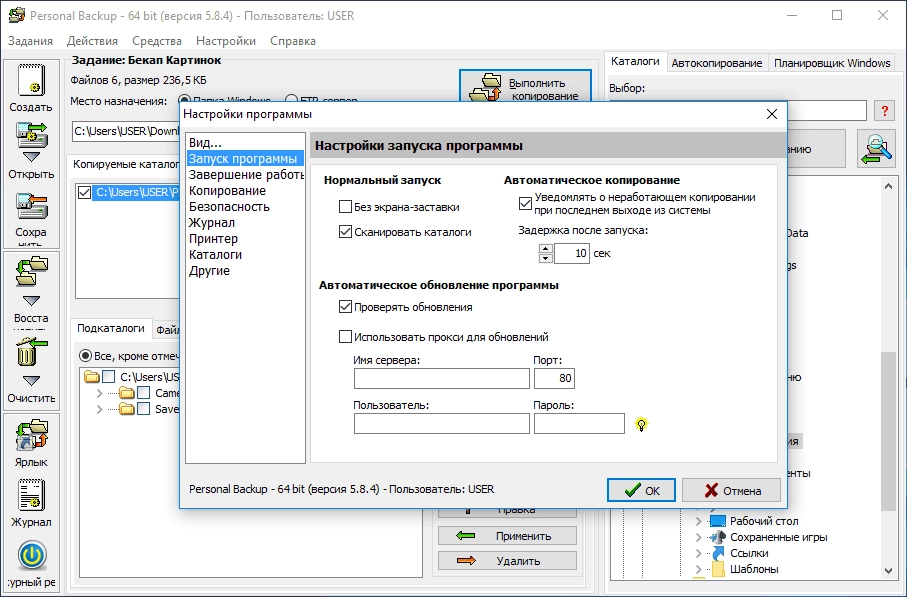Expand the Сохраненные игры tree node
Screen dimensions: 907x597
coord(698,537)
